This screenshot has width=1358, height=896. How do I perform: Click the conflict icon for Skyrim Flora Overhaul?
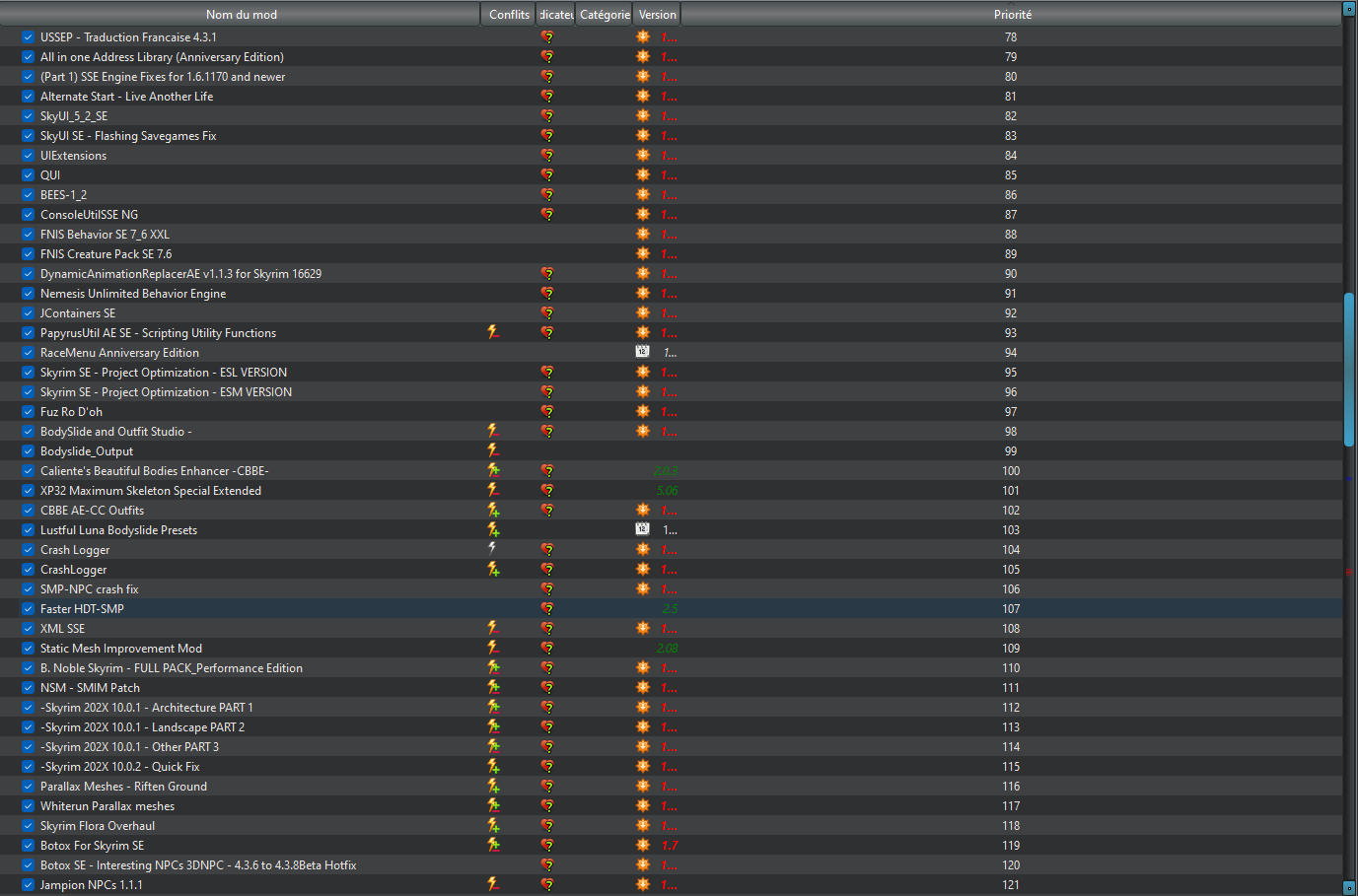click(493, 825)
